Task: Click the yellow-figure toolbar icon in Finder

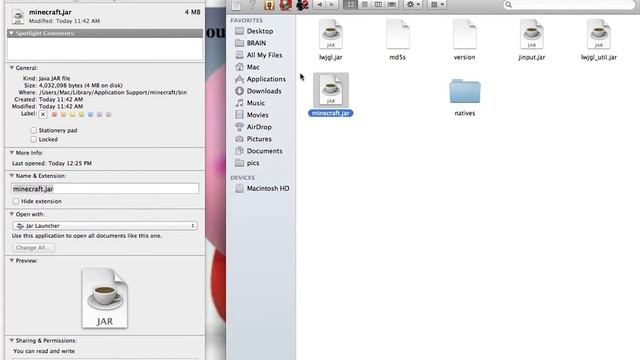Action: click(269, 5)
